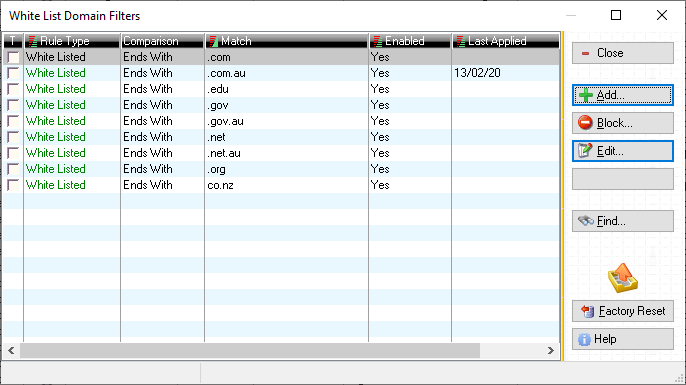Select the 'co.nz' match cell
Screen dimensions: 686x385
(x=286, y=185)
